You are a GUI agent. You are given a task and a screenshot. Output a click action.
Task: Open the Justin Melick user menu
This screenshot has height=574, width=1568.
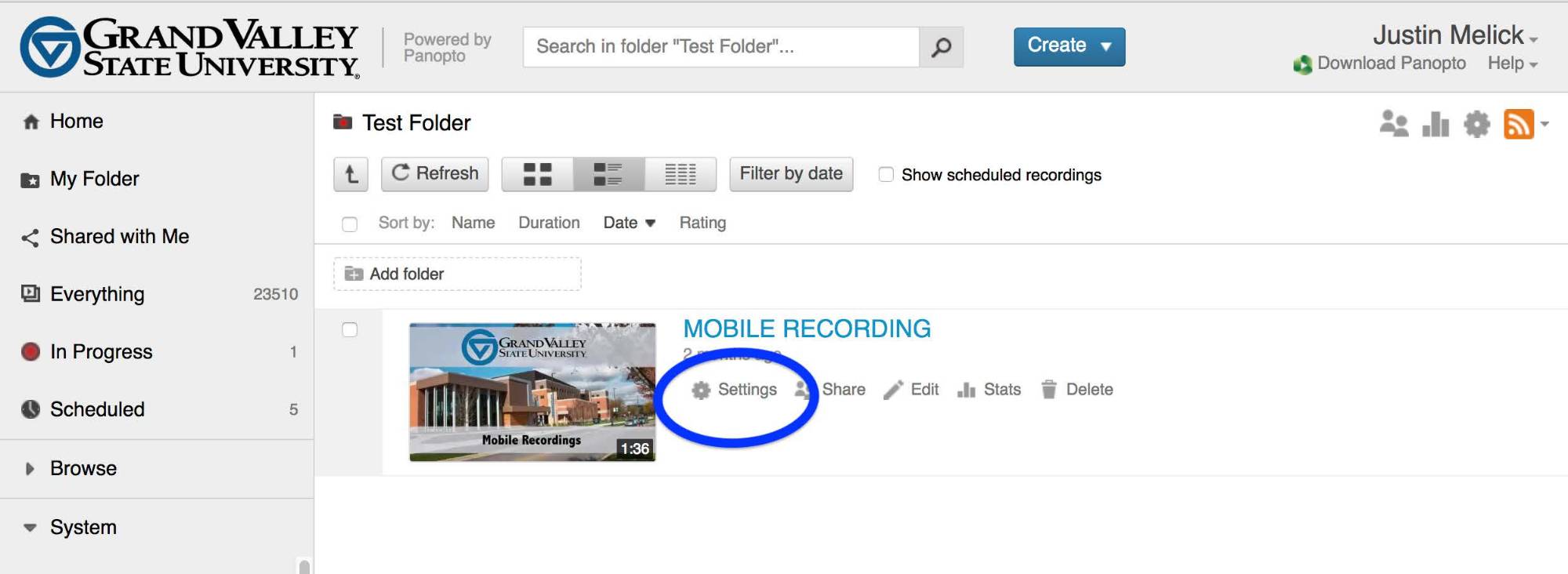[x=1454, y=35]
